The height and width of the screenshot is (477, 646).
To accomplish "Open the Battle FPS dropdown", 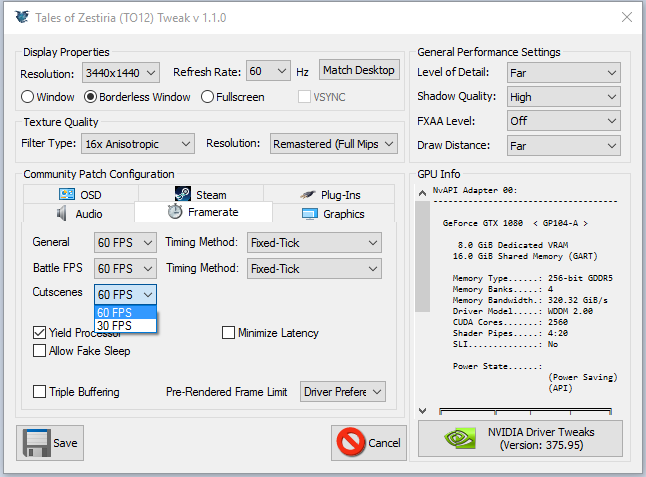I will pos(125,269).
